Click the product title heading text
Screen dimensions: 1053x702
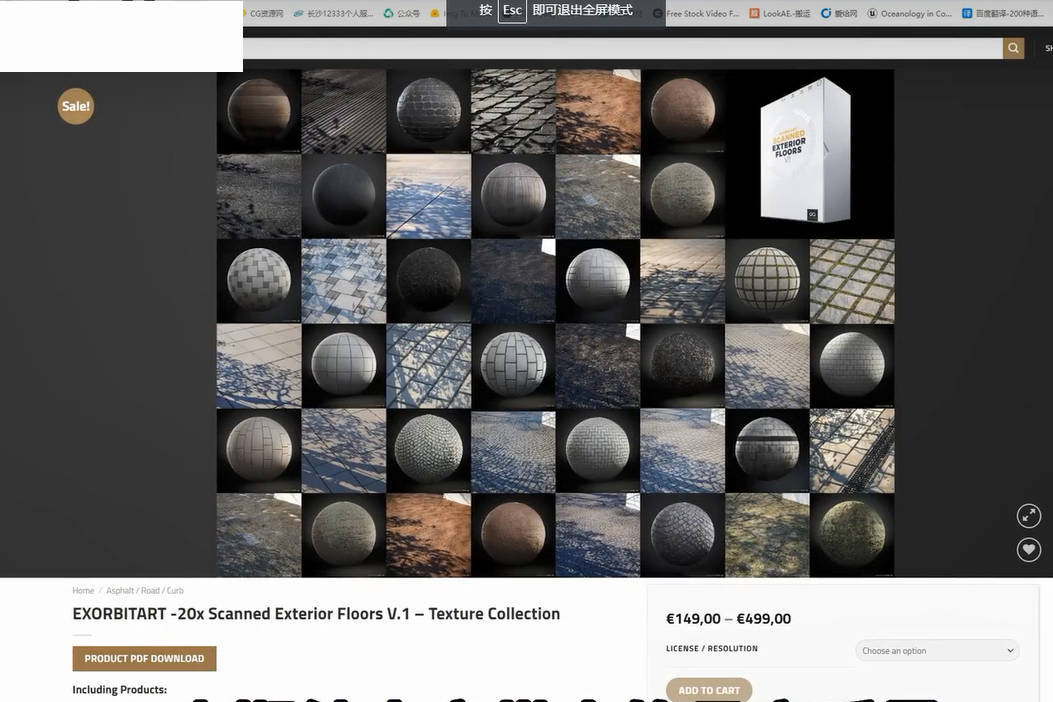(316, 614)
